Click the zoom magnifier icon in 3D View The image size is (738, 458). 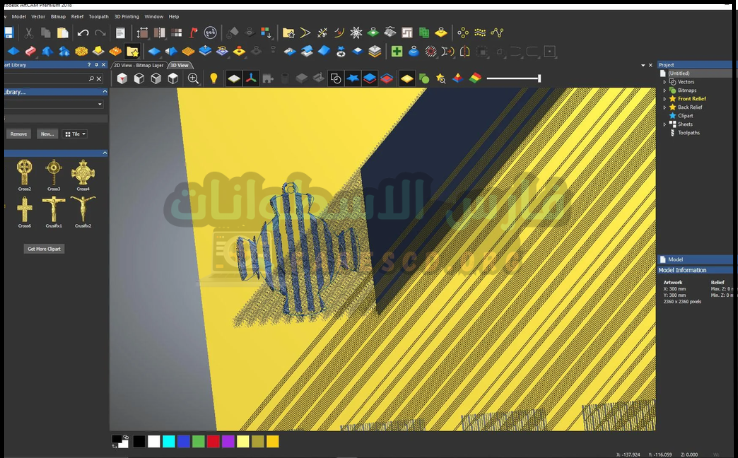click(193, 78)
